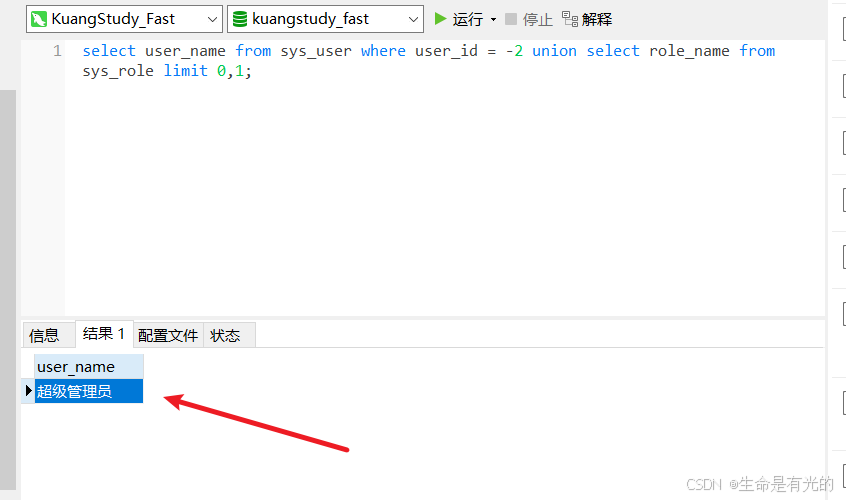846x500 pixels.
Task: Click inside the SQL query editor text
Action: 428,61
